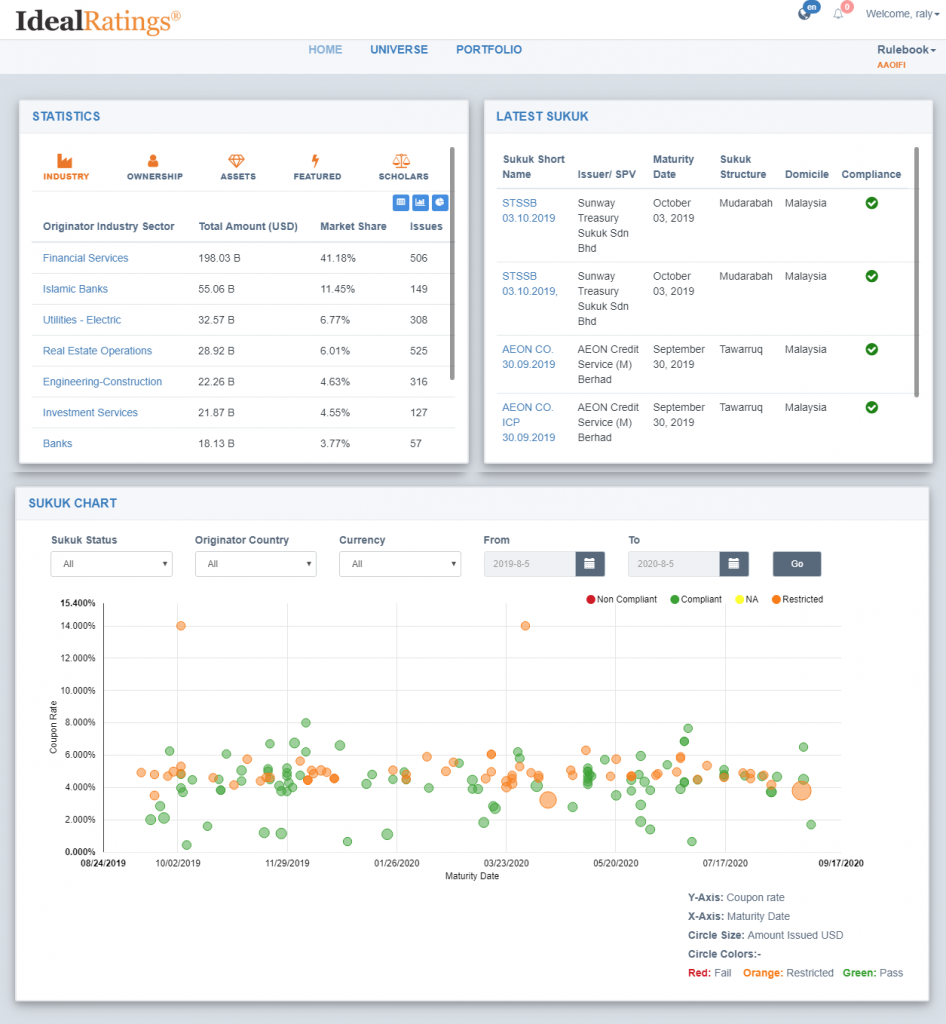This screenshot has width=946, height=1024.
Task: Switch statistics to pie chart view
Action: (440, 202)
